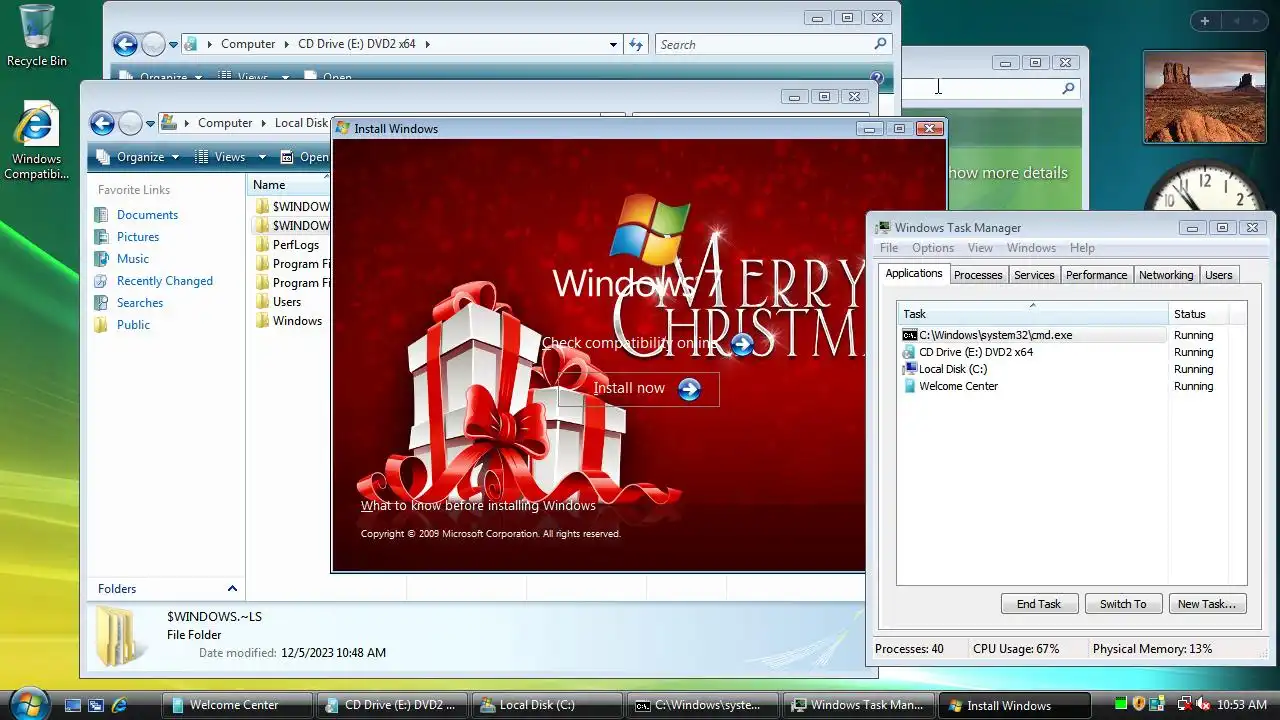
Task: Click the slideshow gadget picture
Action: coord(1204,97)
